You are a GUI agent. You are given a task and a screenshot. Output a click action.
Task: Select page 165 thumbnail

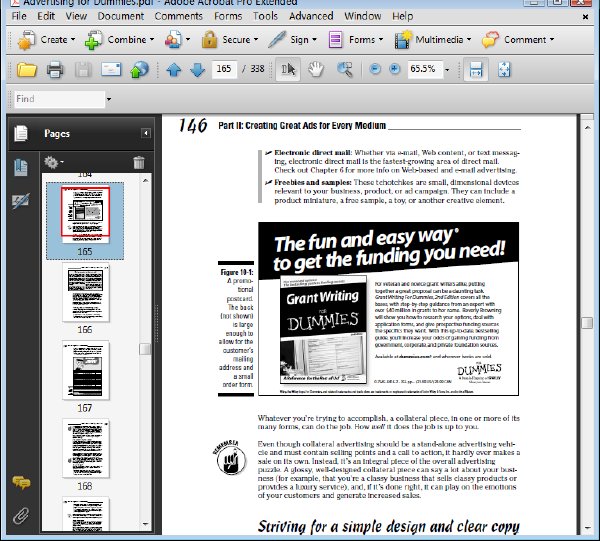[x=85, y=215]
